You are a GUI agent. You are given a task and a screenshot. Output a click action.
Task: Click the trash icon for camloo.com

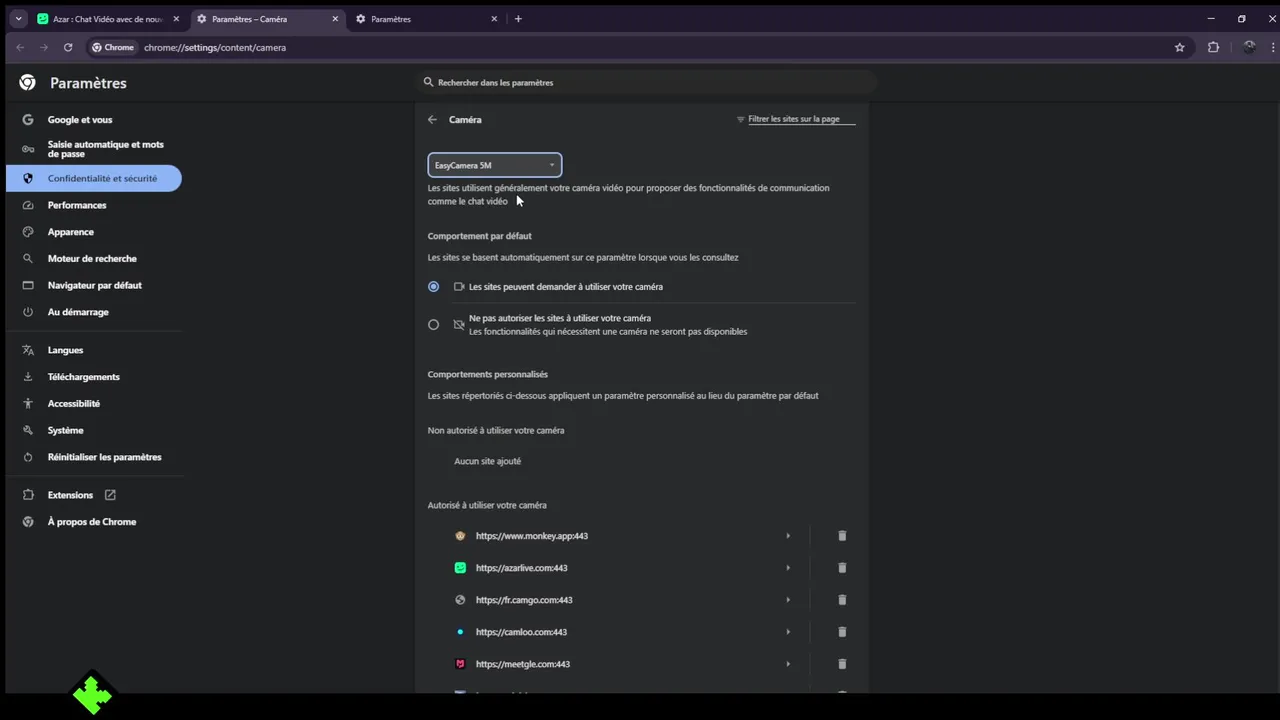[x=842, y=632]
